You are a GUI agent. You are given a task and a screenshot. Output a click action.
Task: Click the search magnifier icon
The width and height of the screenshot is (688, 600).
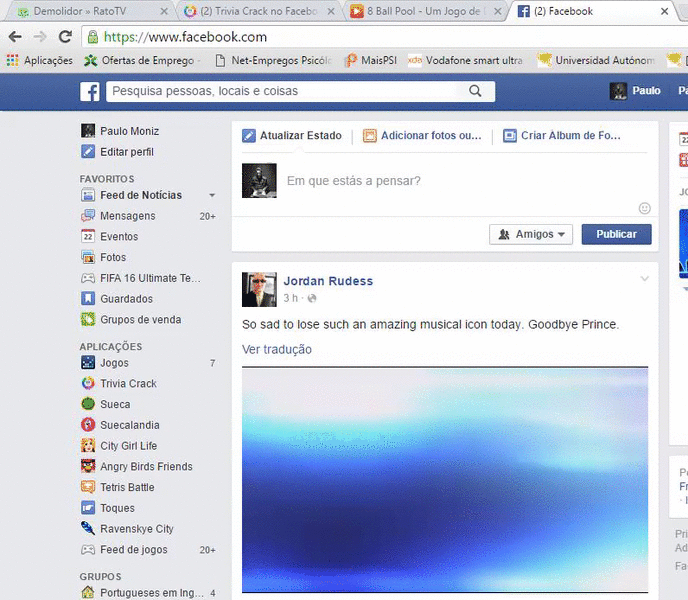[476, 91]
